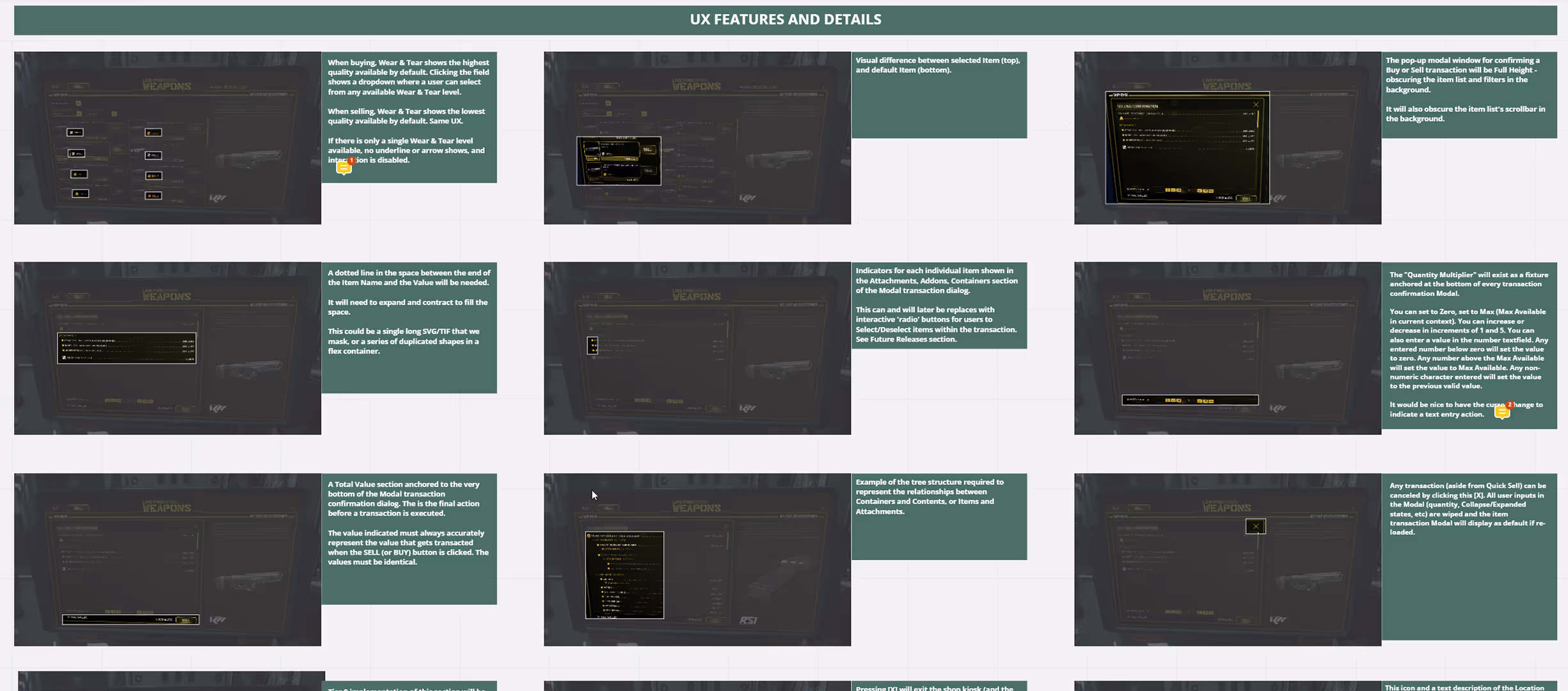
Task: Click the top-left highlighted Wear & Tear field
Action: (x=75, y=132)
